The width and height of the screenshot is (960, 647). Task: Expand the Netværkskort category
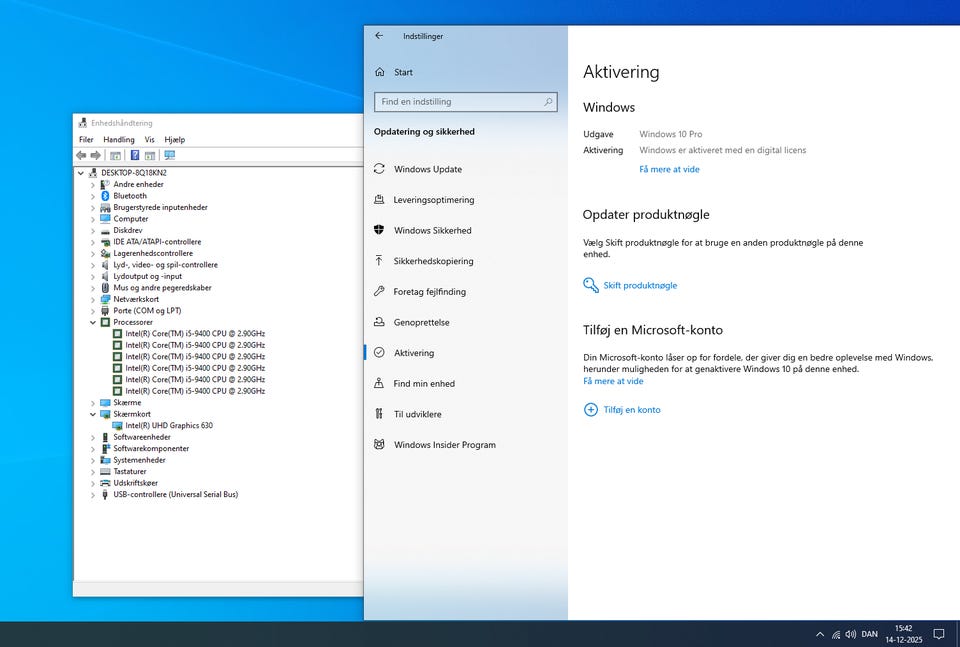[93, 299]
